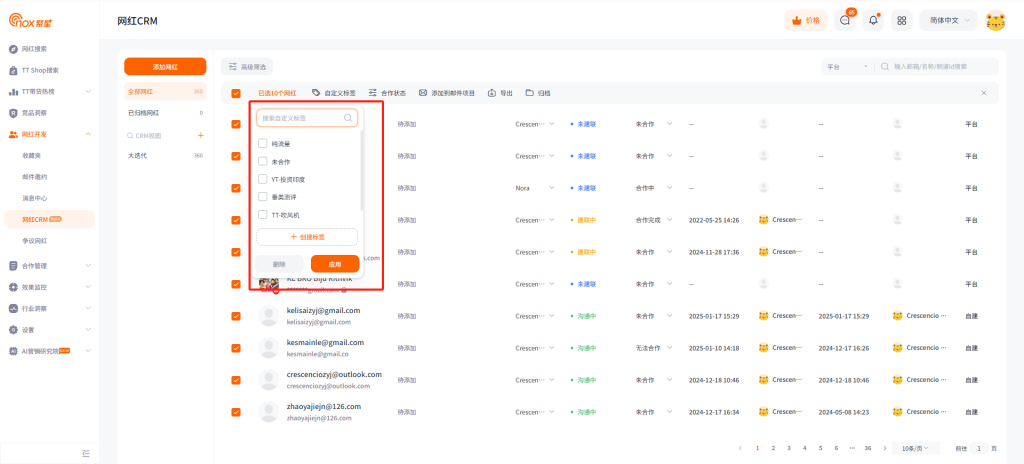Click the tiger user avatar
1024x464 pixels.
[995, 20]
